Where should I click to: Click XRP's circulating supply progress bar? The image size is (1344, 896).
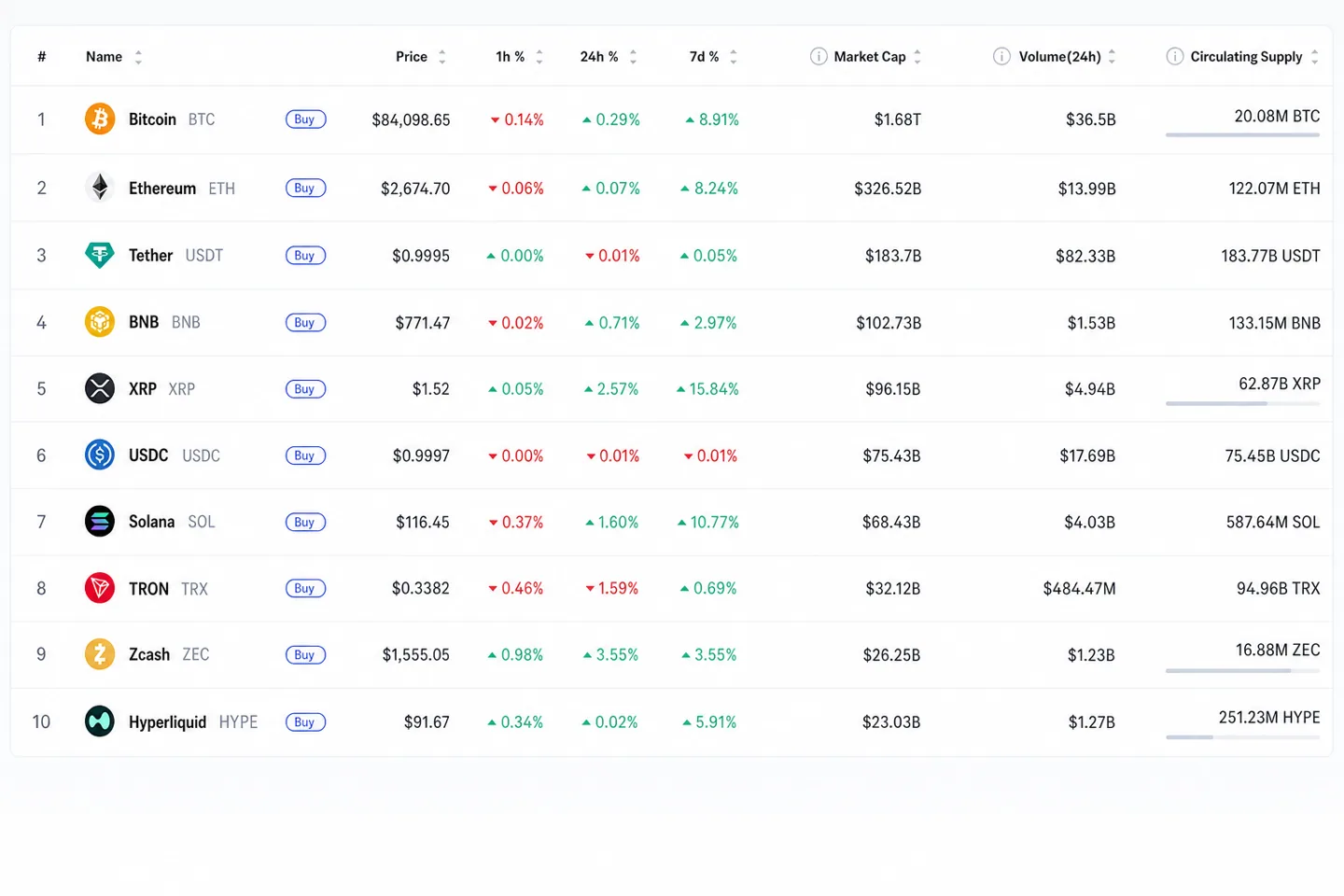tap(1242, 403)
